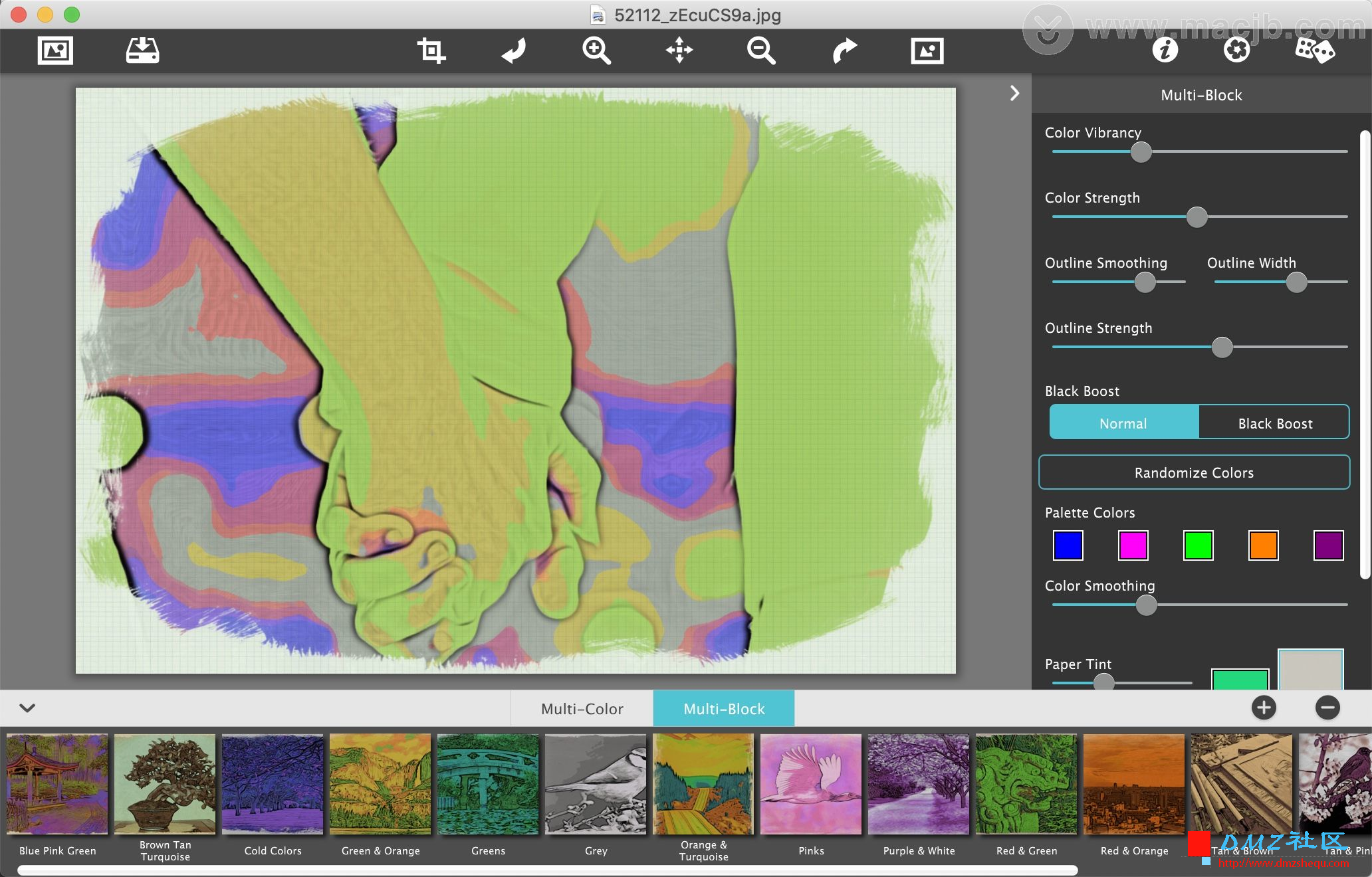Click the green window zoom button
The width and height of the screenshot is (1372, 877).
pyautogui.click(x=72, y=15)
